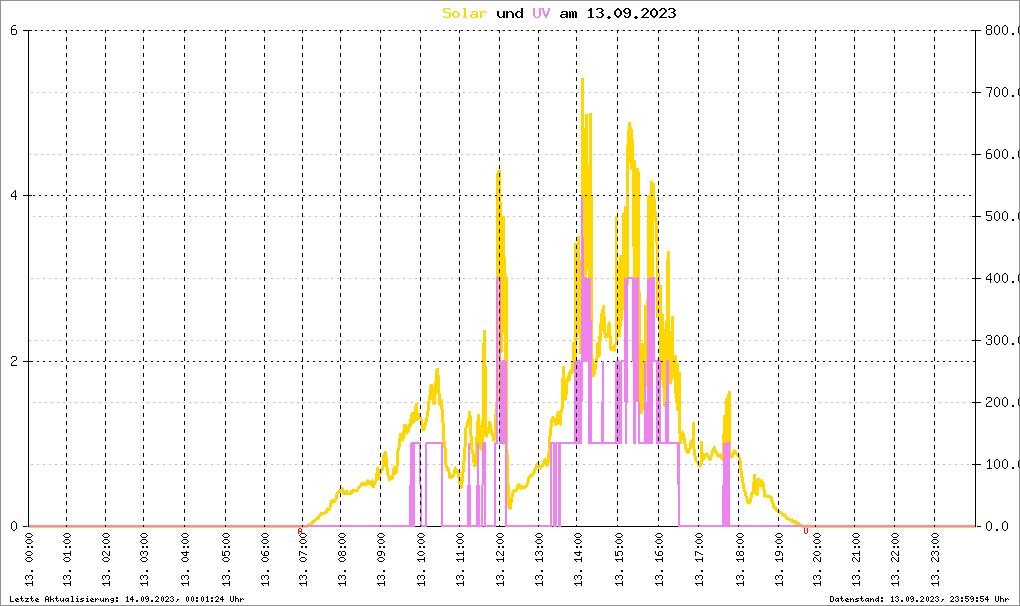The width and height of the screenshot is (1020, 606).
Task: Click x-axis time label '13. 23:00'
Action: [935, 559]
